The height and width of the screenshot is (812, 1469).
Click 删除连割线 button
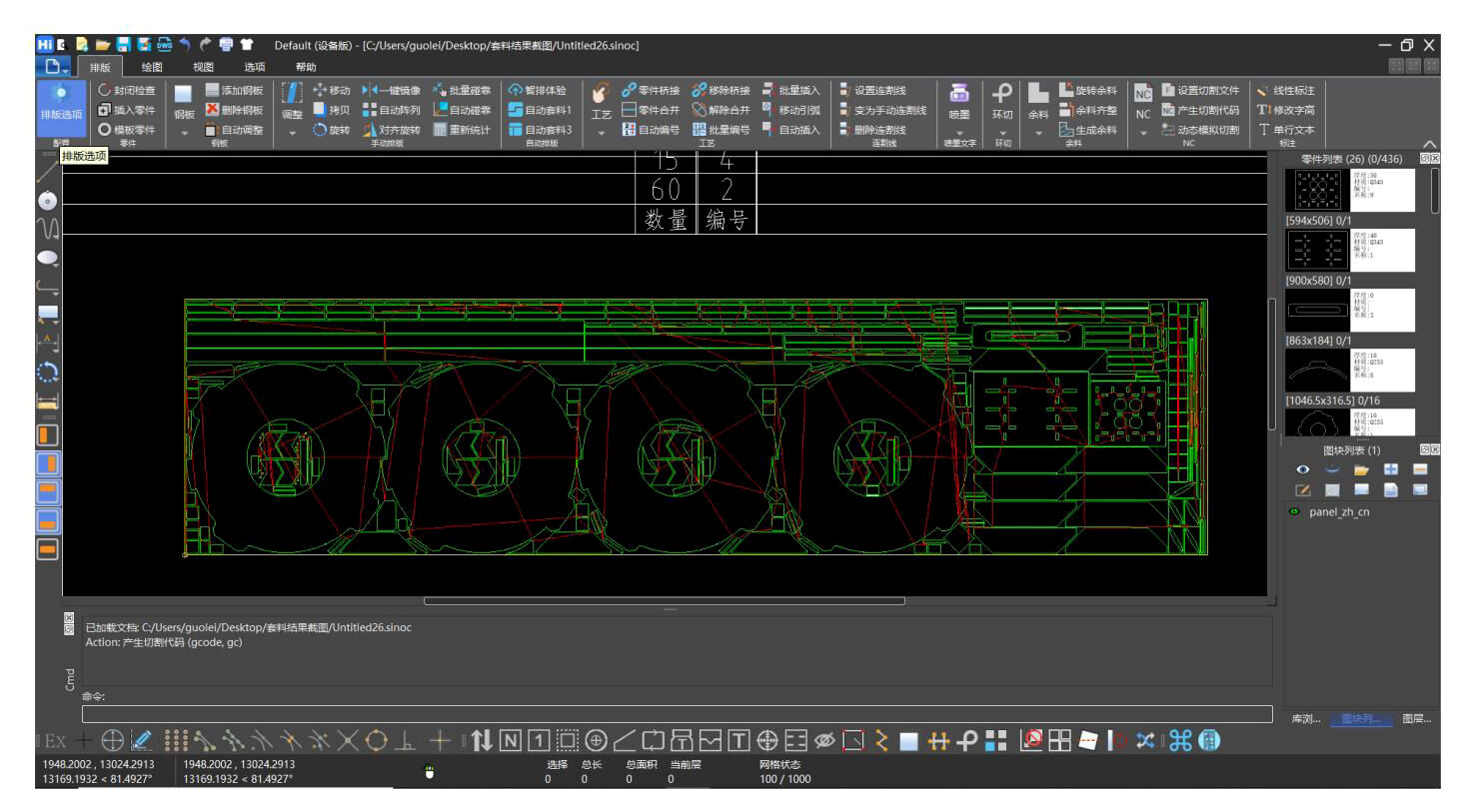(x=872, y=130)
